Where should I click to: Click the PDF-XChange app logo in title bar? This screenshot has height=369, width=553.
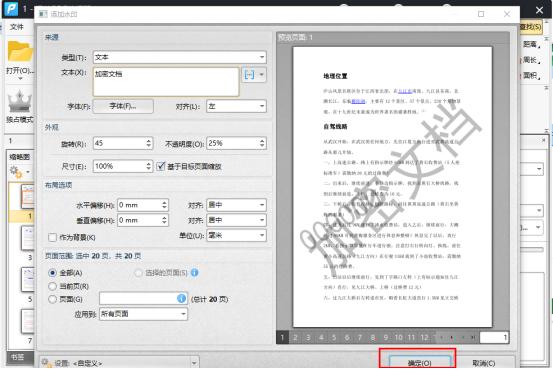click(x=11, y=8)
